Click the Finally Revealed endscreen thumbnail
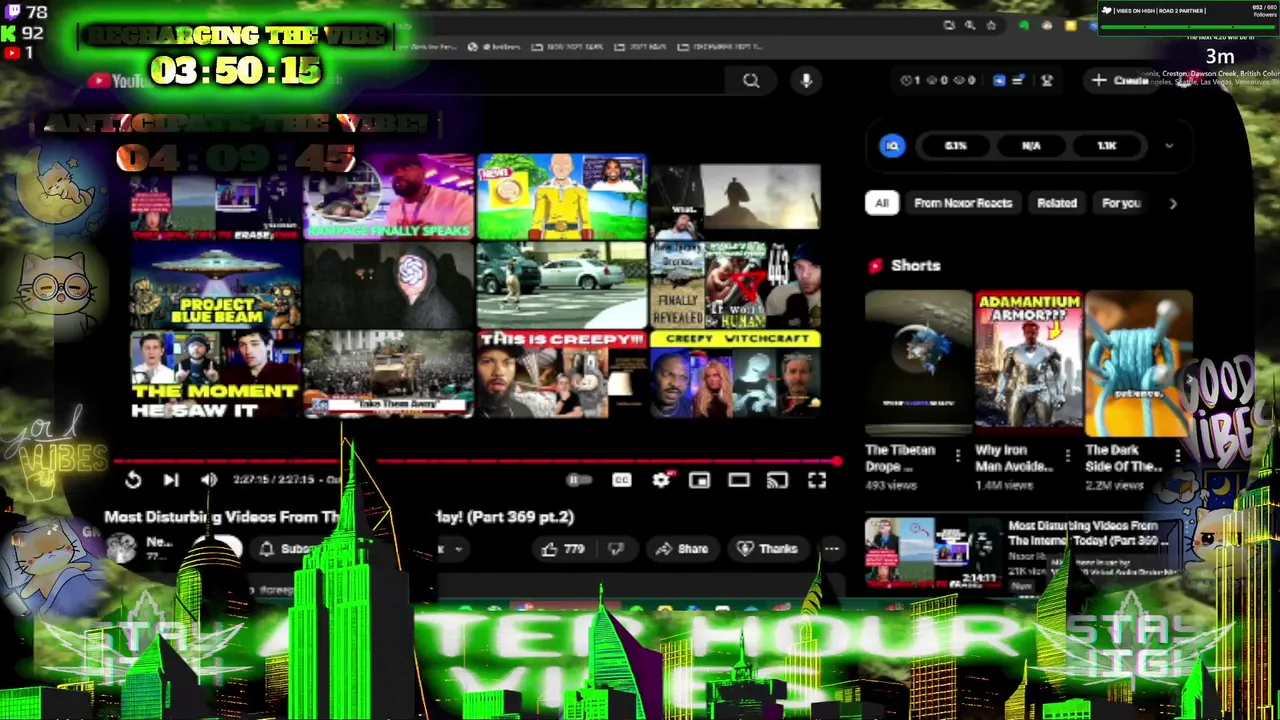 click(x=736, y=286)
